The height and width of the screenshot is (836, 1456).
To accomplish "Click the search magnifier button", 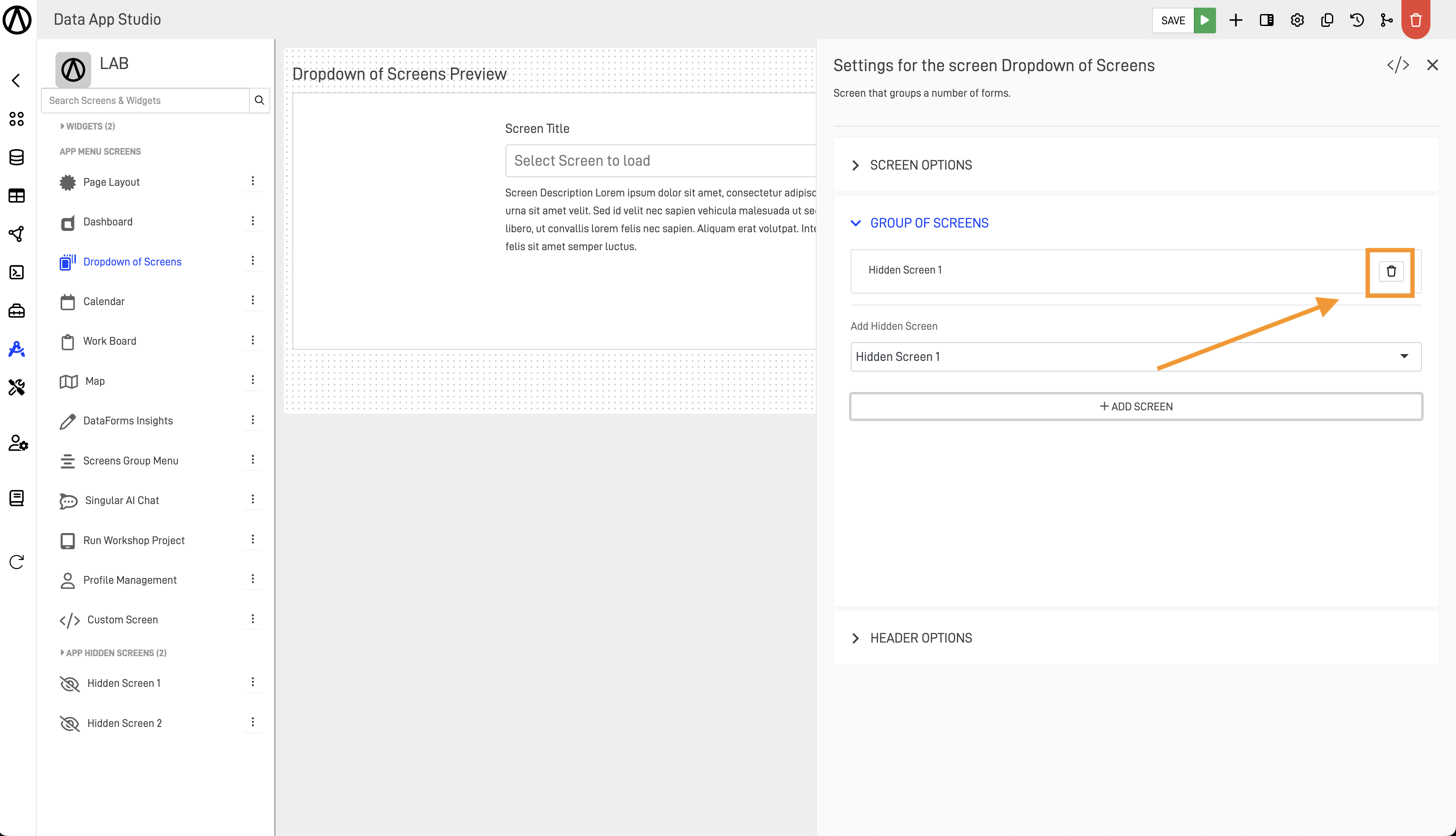I will [260, 101].
